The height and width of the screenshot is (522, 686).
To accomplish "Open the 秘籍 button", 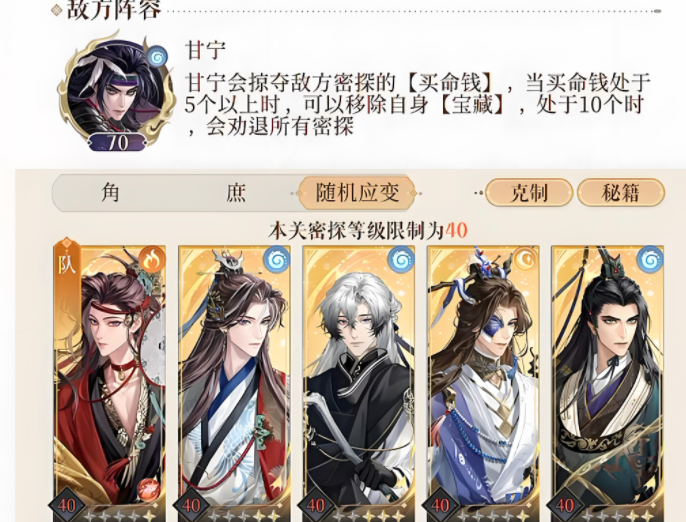I will [621, 193].
